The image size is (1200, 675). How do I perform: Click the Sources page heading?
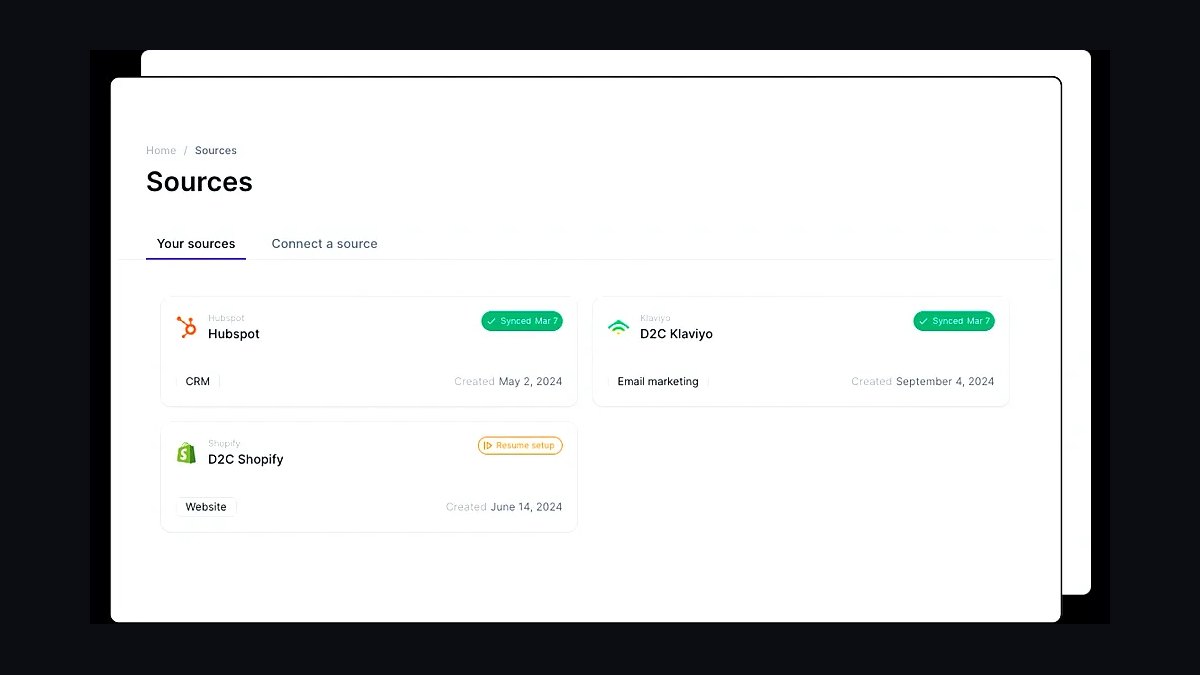coord(199,182)
